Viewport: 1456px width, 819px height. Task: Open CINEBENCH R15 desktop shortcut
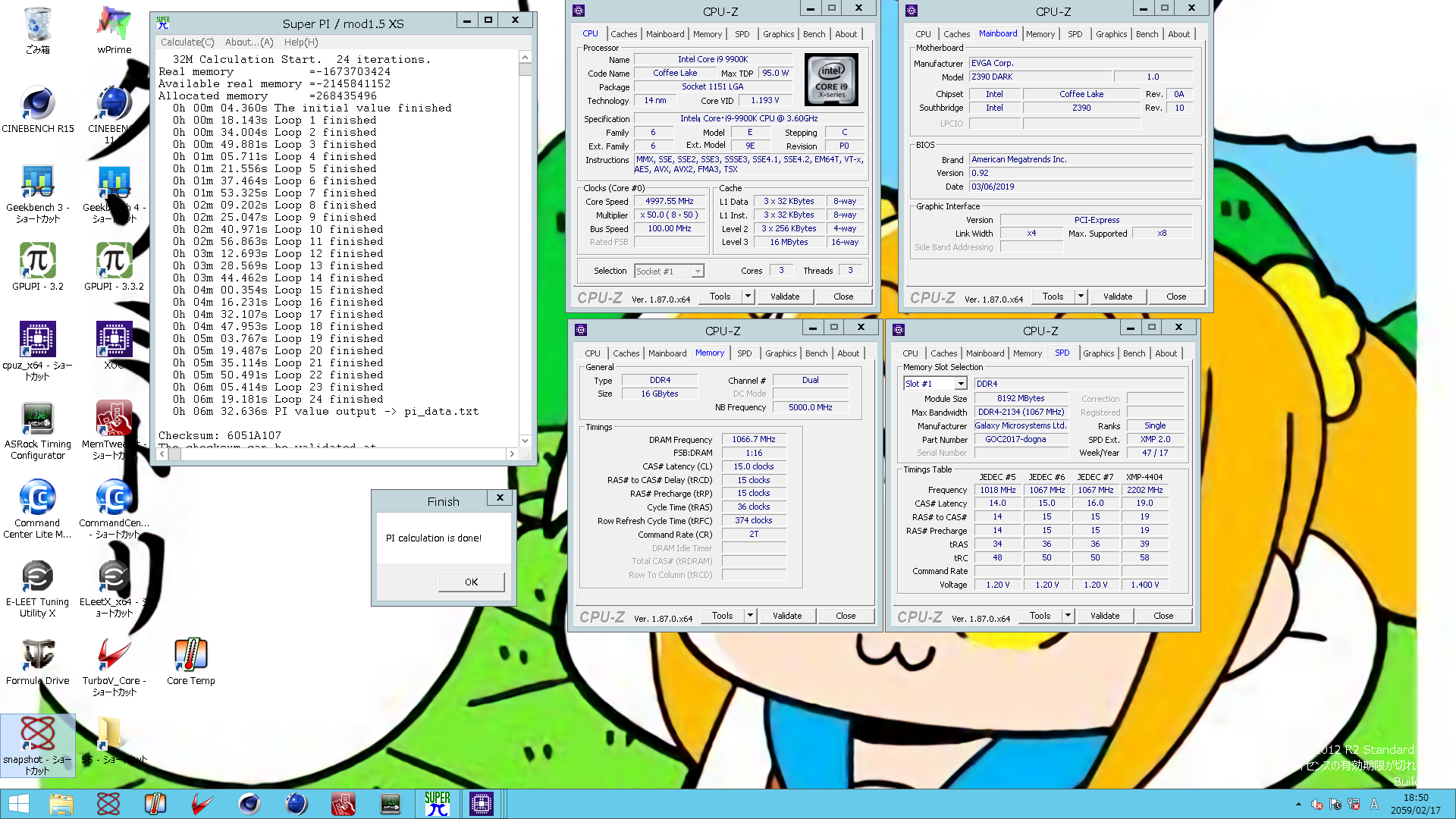click(x=38, y=110)
